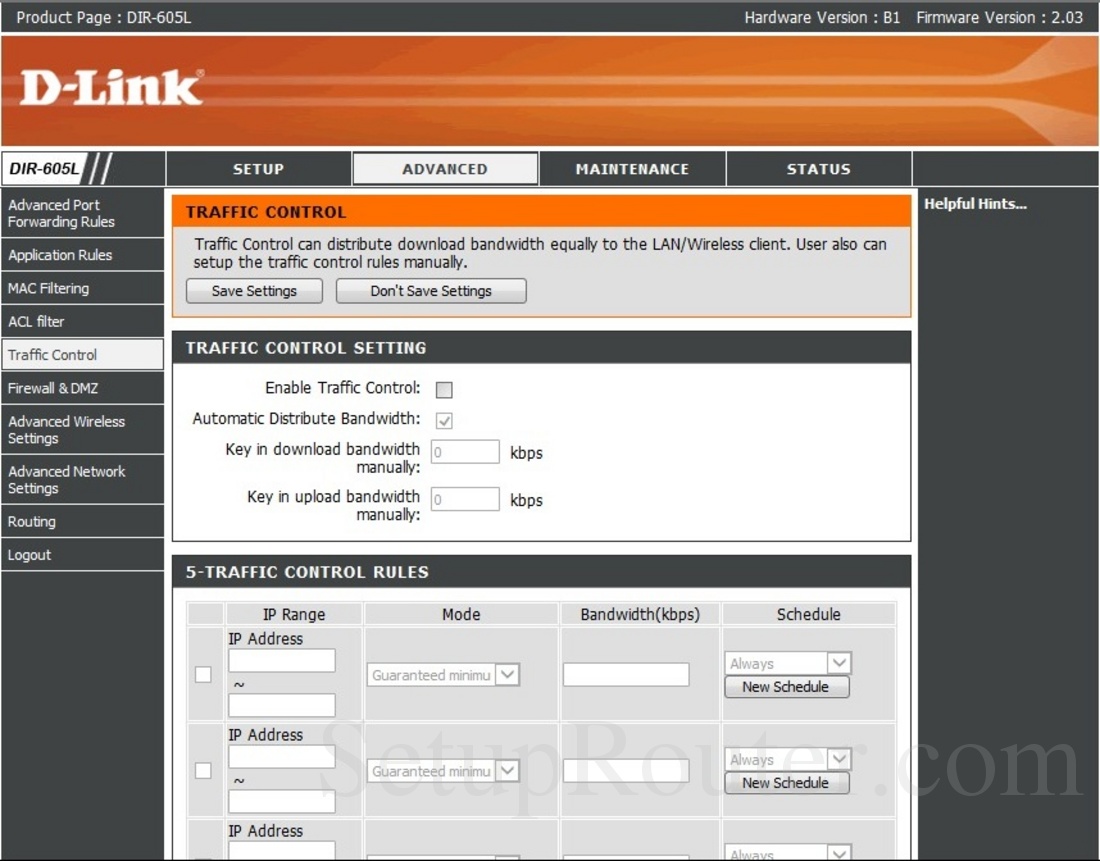This screenshot has width=1100, height=861.
Task: Click first rule's ending IP Address field
Action: (282, 705)
